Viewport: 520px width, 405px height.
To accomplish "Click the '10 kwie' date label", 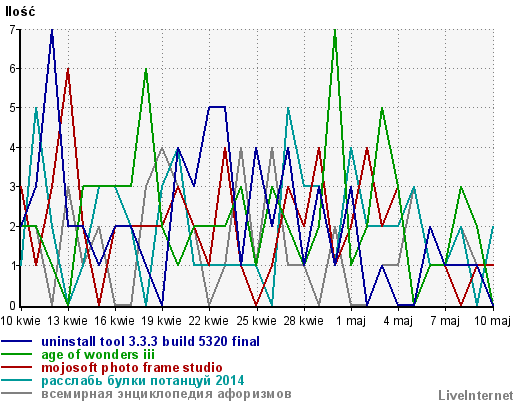I will pyautogui.click(x=20, y=321).
